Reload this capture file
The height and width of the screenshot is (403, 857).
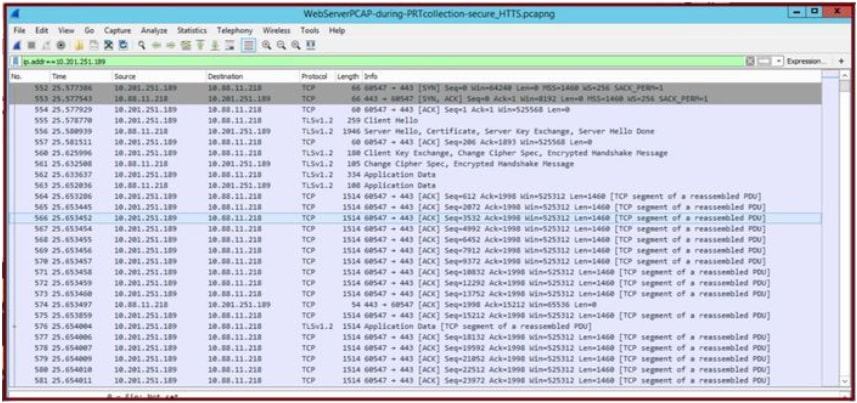click(123, 45)
